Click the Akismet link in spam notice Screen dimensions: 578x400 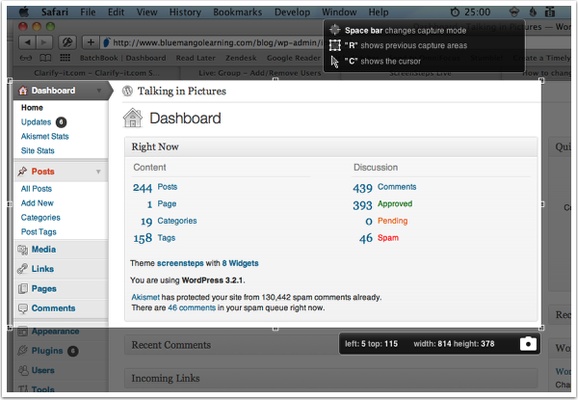pyautogui.click(x=146, y=297)
